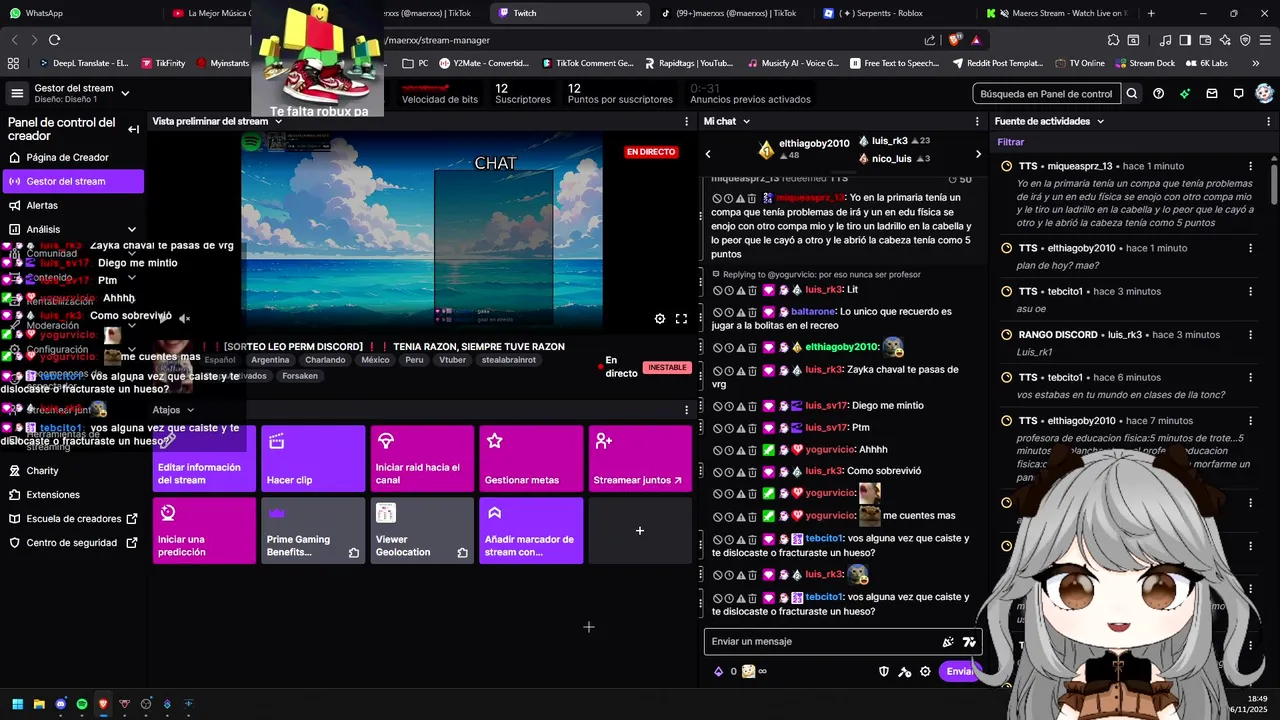The image size is (1280, 720).
Task: Open browser extensions puzzle icon
Action: (1113, 40)
